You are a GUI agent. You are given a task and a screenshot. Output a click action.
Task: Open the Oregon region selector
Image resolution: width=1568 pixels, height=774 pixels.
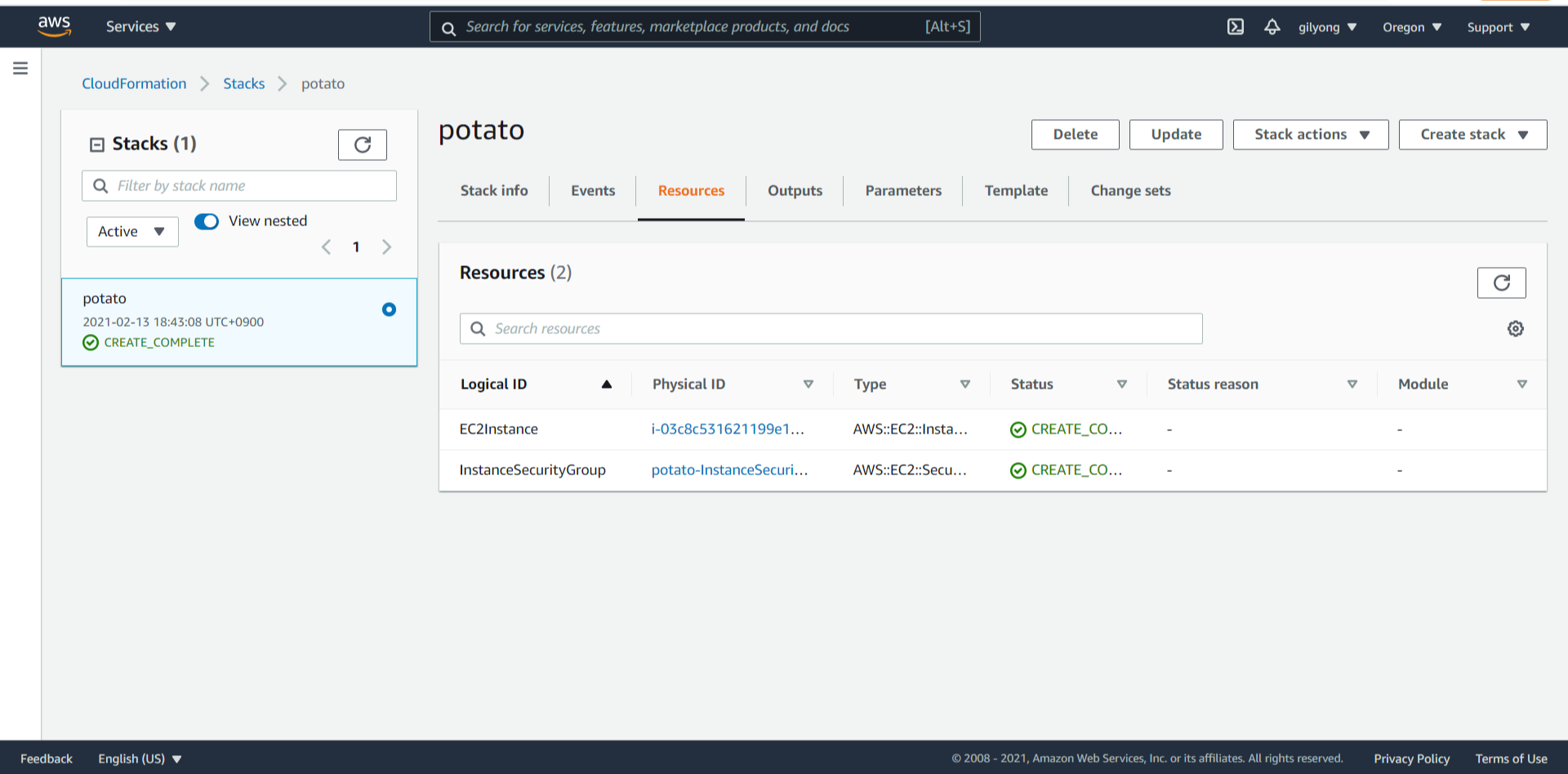(x=1412, y=27)
